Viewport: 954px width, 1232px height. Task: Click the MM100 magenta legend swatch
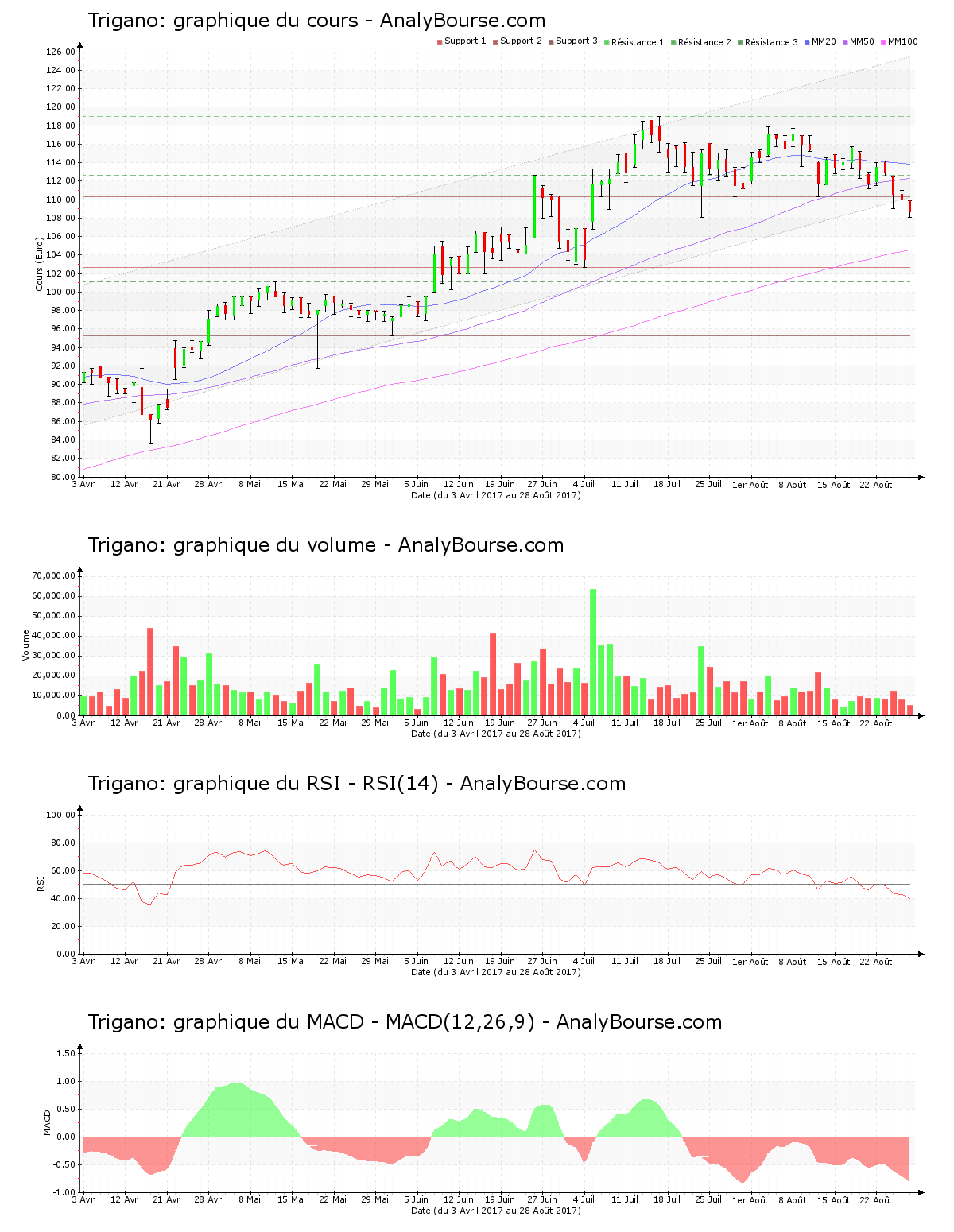[x=883, y=42]
